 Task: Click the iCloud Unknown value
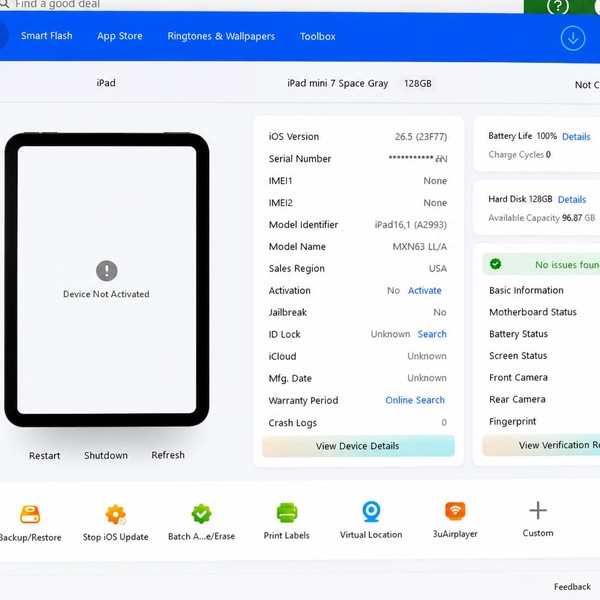click(427, 356)
